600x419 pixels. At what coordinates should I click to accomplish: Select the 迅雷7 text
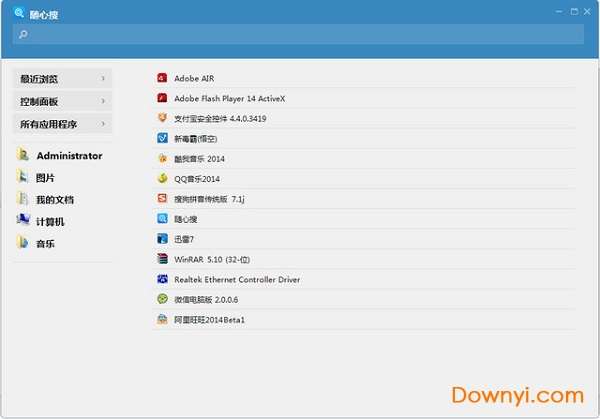point(184,240)
